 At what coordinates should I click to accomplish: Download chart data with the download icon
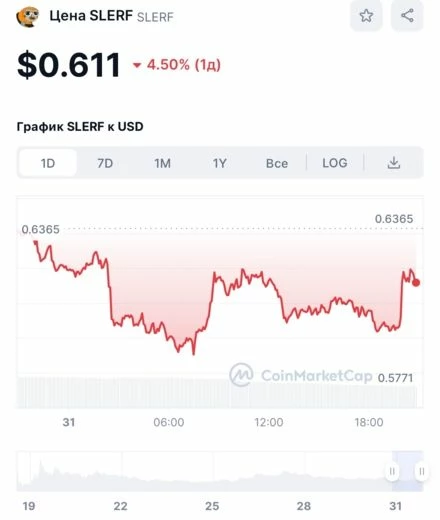(394, 163)
